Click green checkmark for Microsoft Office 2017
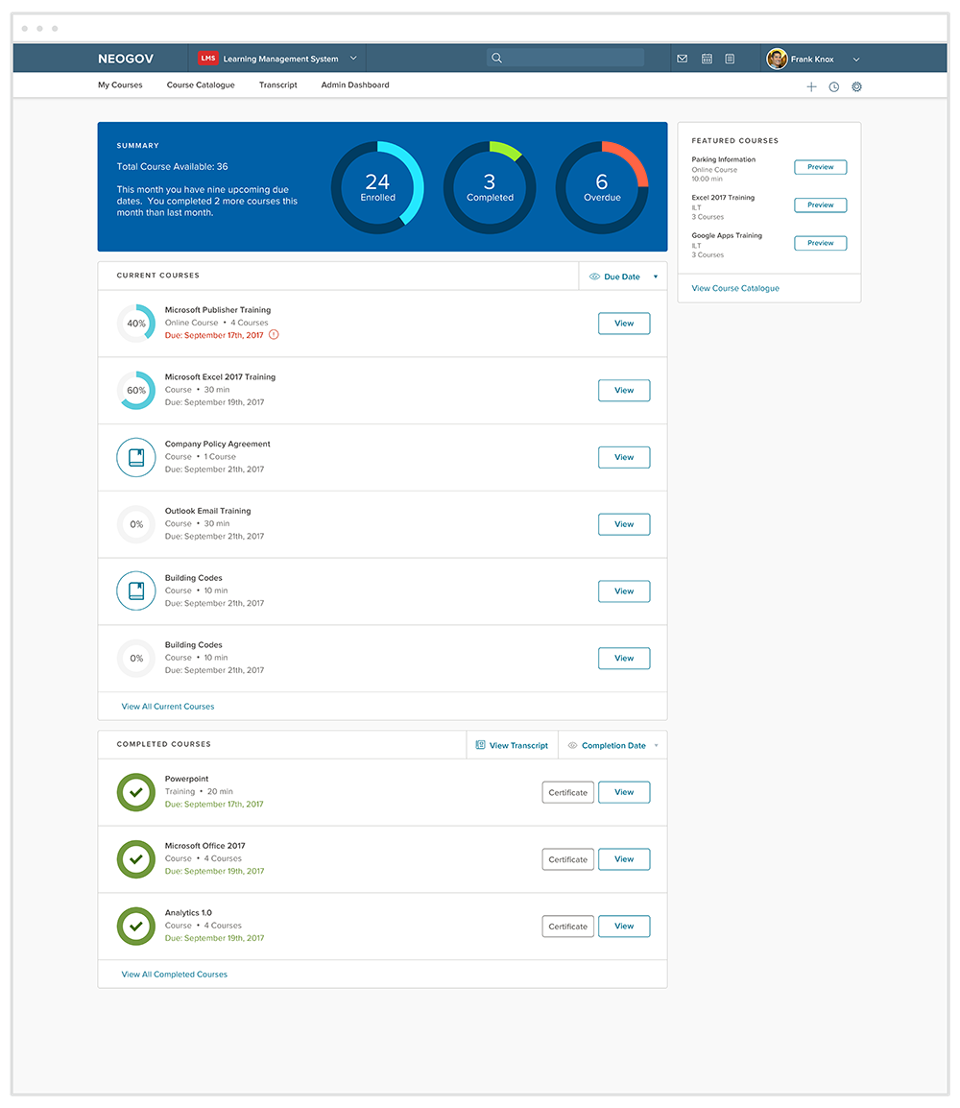The height and width of the screenshot is (1108, 960). (136, 859)
